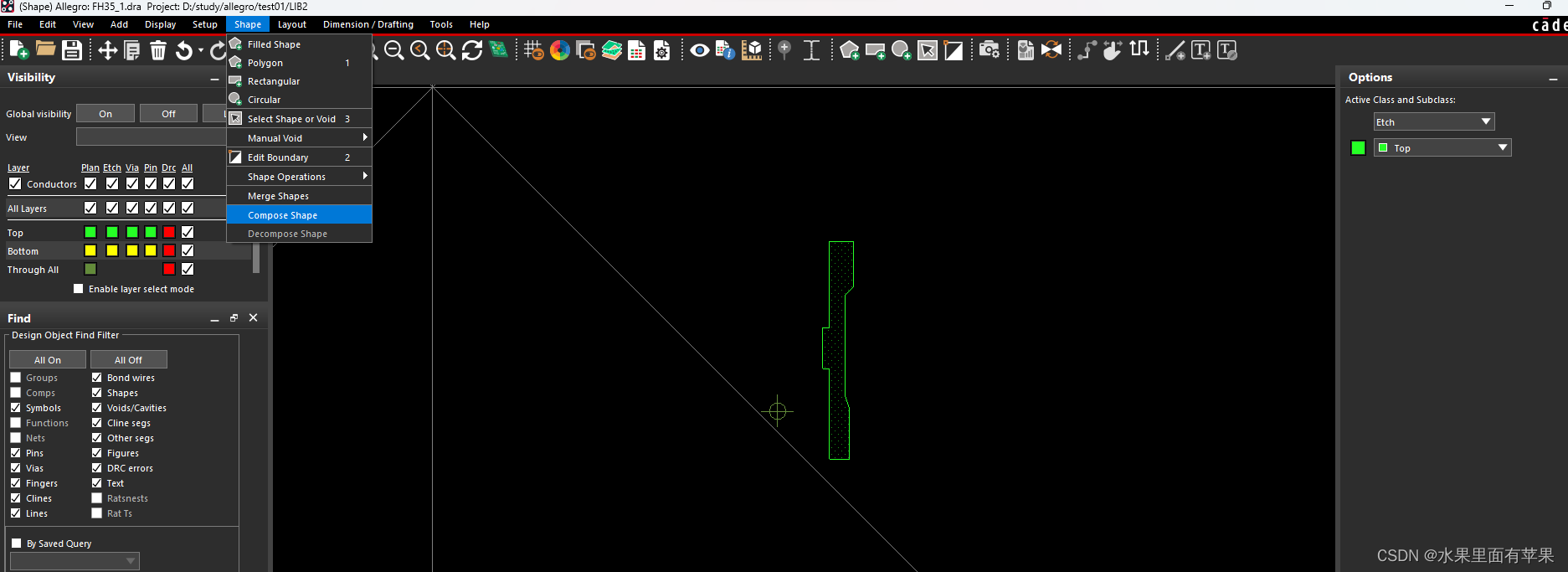Open the Layout menu
This screenshot has height=572, width=1568.
(x=291, y=24)
